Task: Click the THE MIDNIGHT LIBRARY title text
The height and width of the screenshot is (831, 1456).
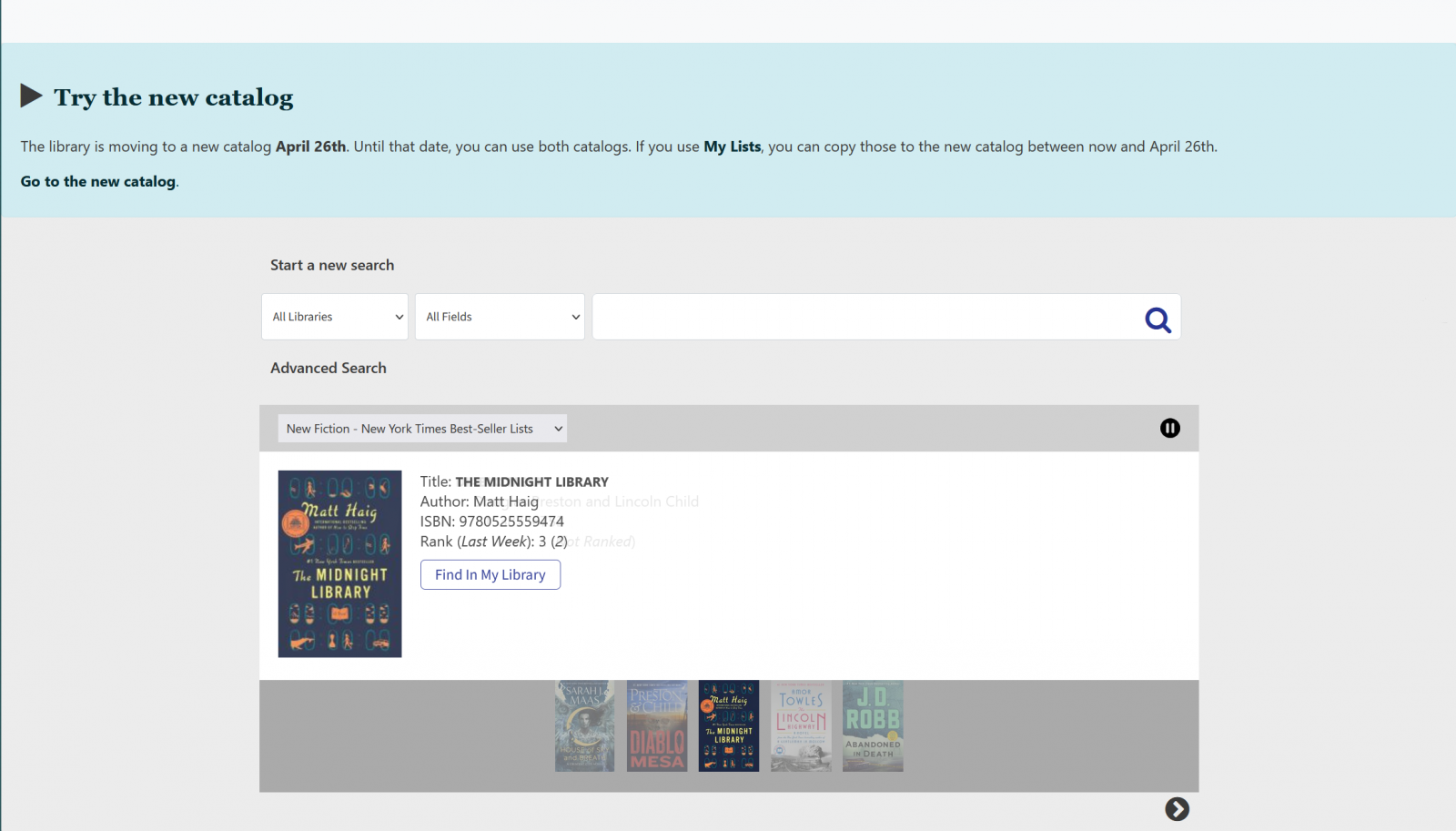Action: coord(532,481)
